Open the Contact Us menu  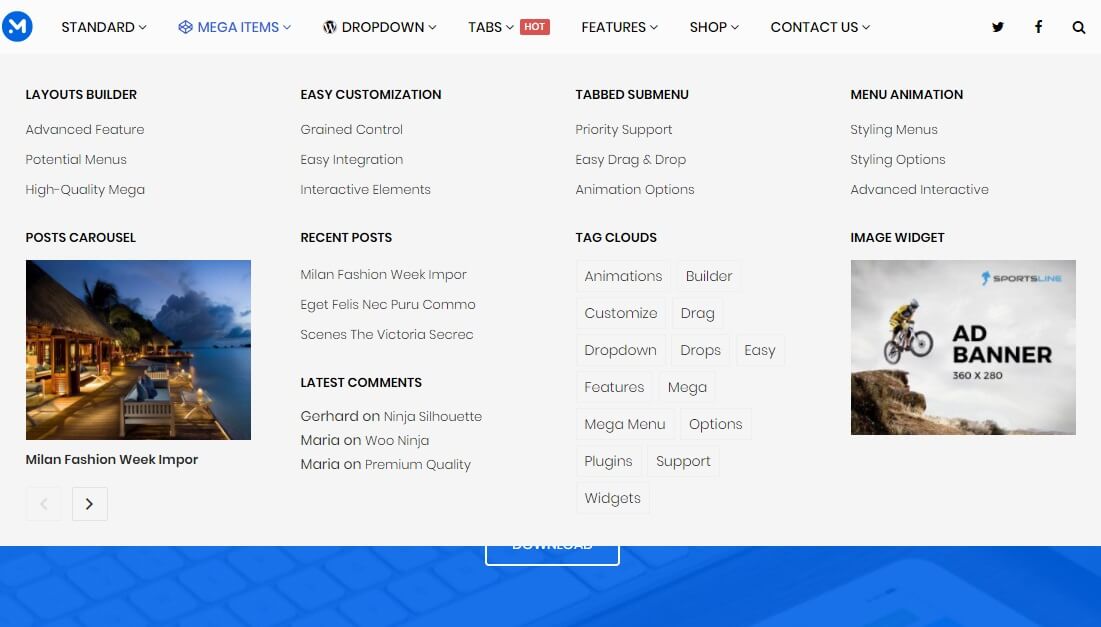point(819,27)
